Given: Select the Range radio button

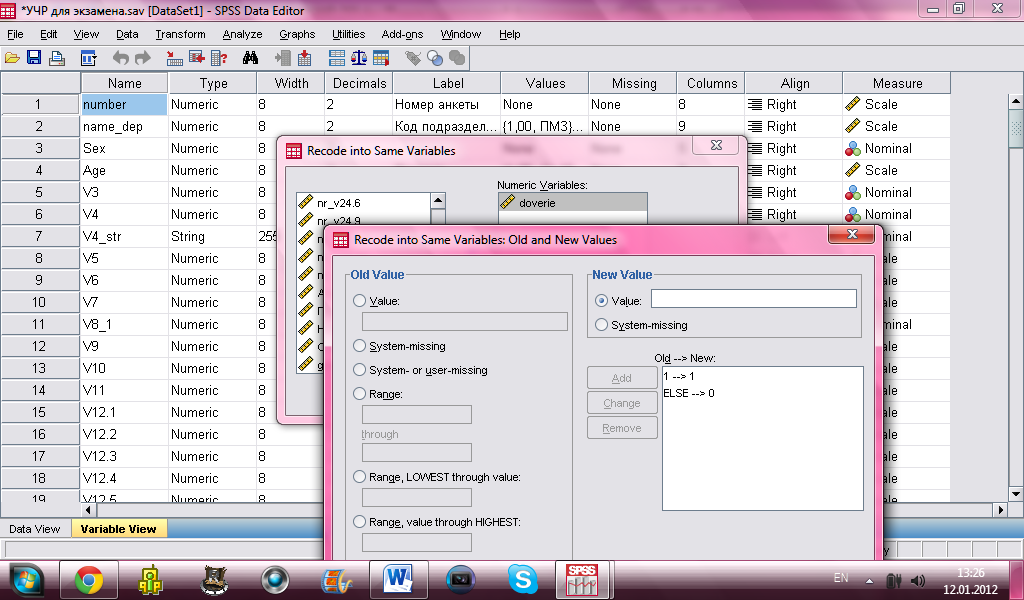Looking at the screenshot, I should coord(359,394).
